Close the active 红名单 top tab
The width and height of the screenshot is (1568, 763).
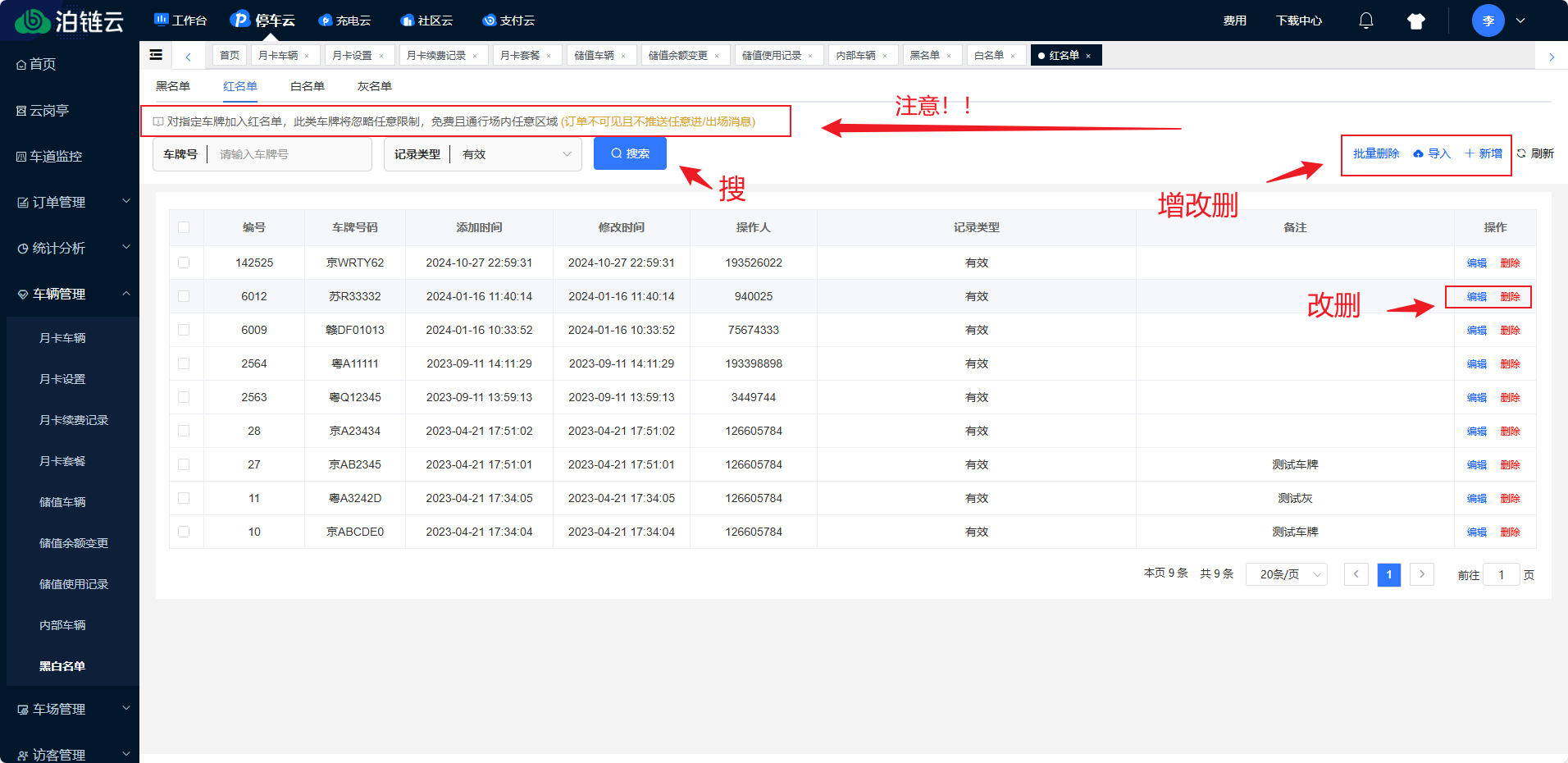(1088, 56)
